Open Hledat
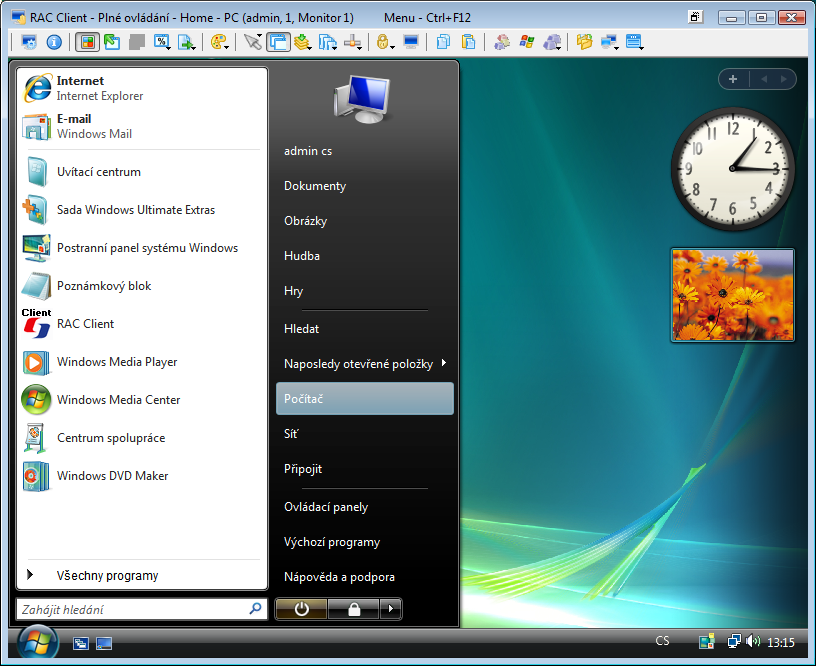The height and width of the screenshot is (666, 816). coord(364,329)
